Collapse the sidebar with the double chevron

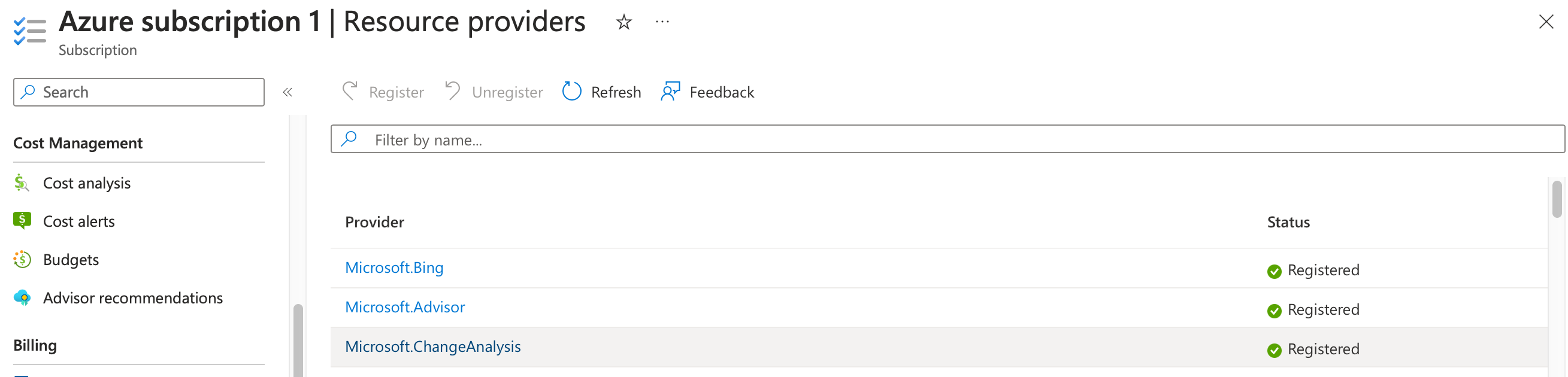click(x=288, y=92)
